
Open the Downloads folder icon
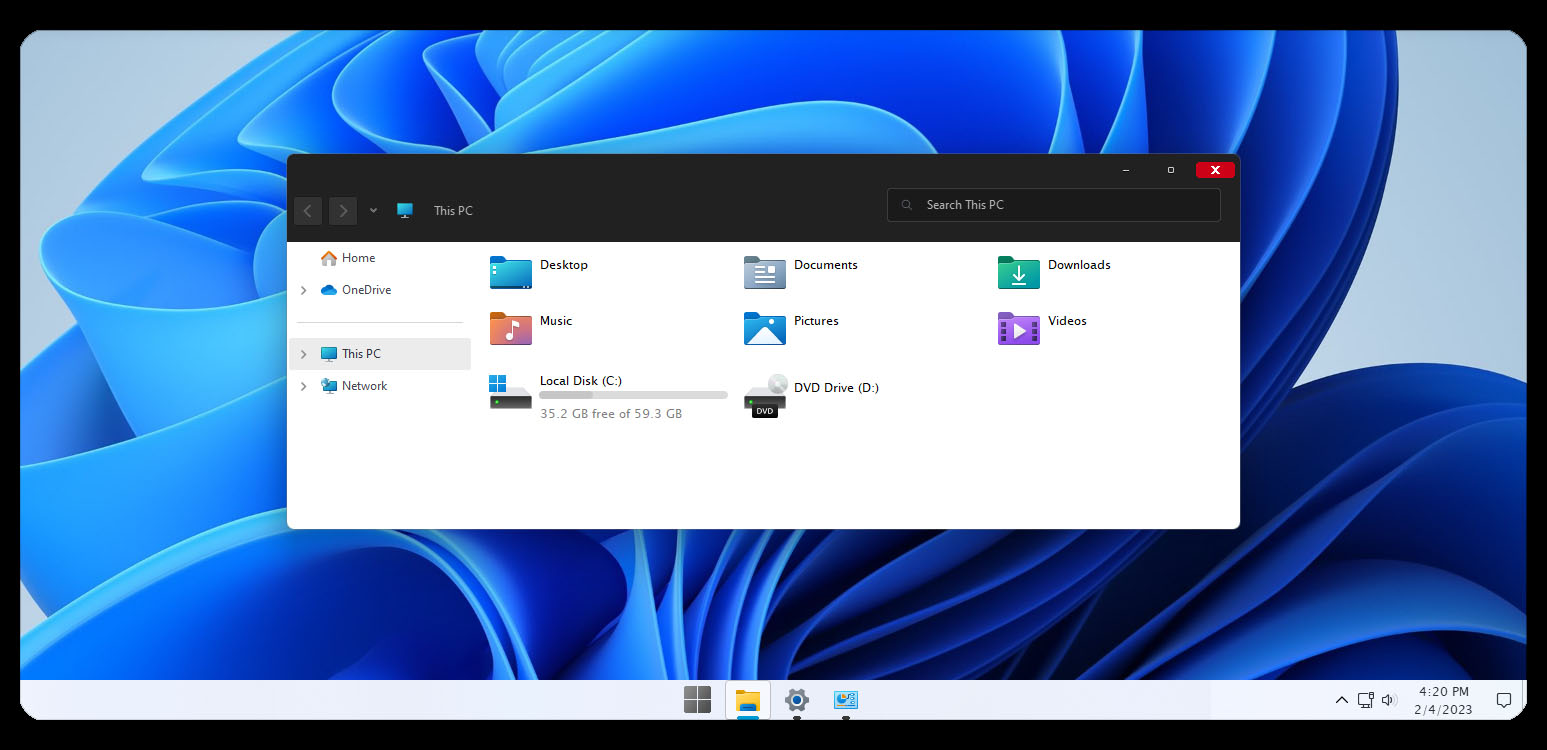1018,272
